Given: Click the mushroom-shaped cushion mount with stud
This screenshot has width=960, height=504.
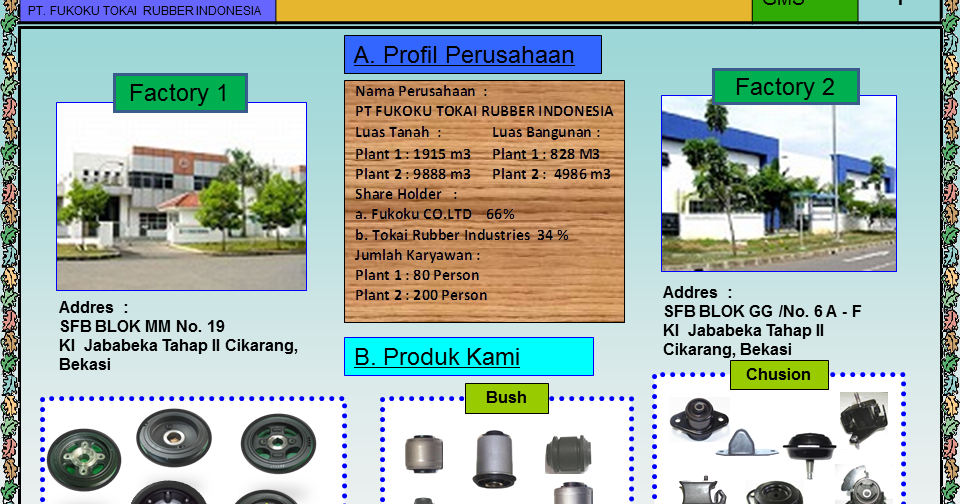Looking at the screenshot, I should (x=809, y=454).
